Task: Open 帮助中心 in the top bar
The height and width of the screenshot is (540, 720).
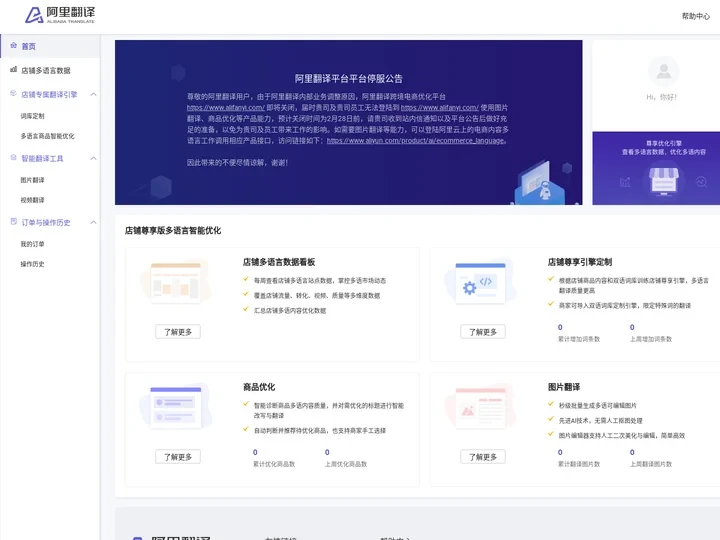Action: 695,16
